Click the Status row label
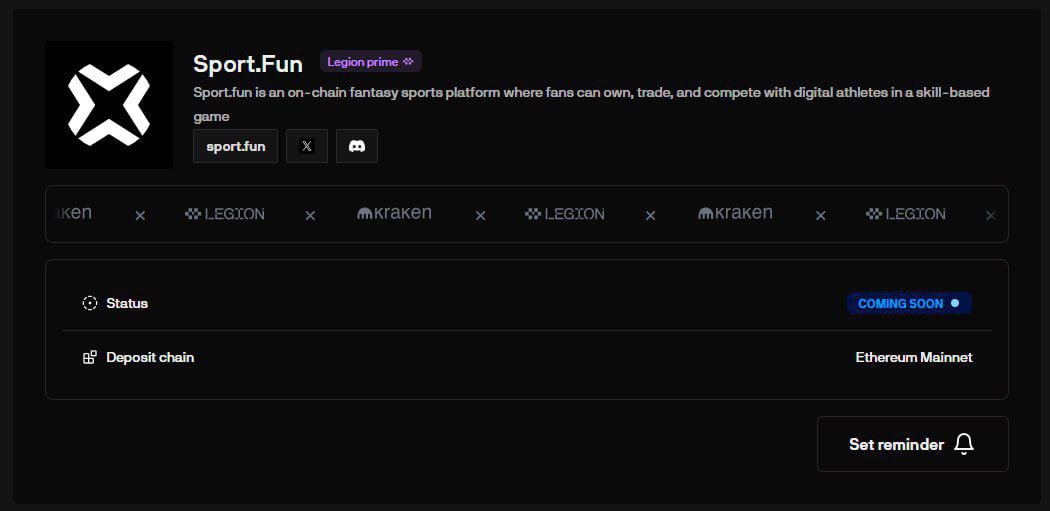Screen dimensions: 1050x511 pyautogui.click(x=127, y=303)
